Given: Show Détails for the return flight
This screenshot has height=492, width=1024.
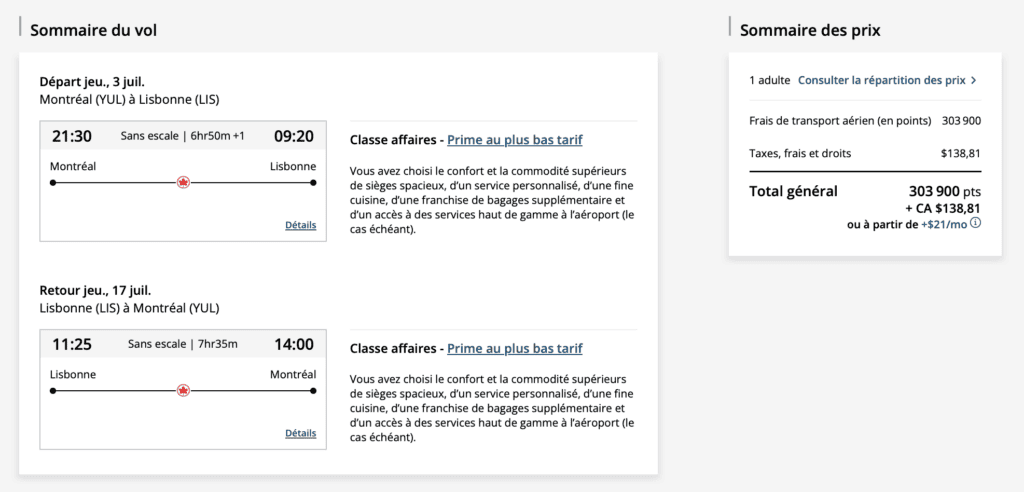Looking at the screenshot, I should coord(300,433).
